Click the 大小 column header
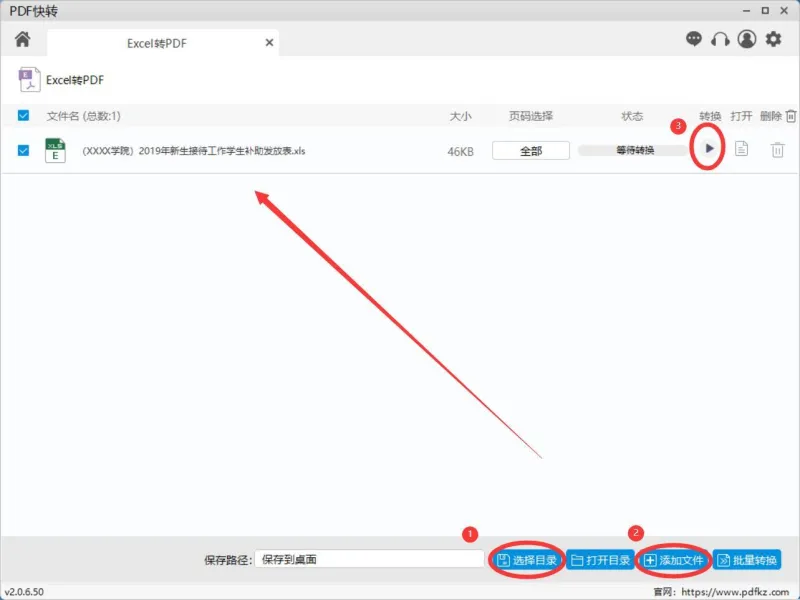This screenshot has height=600, width=800. [460, 116]
